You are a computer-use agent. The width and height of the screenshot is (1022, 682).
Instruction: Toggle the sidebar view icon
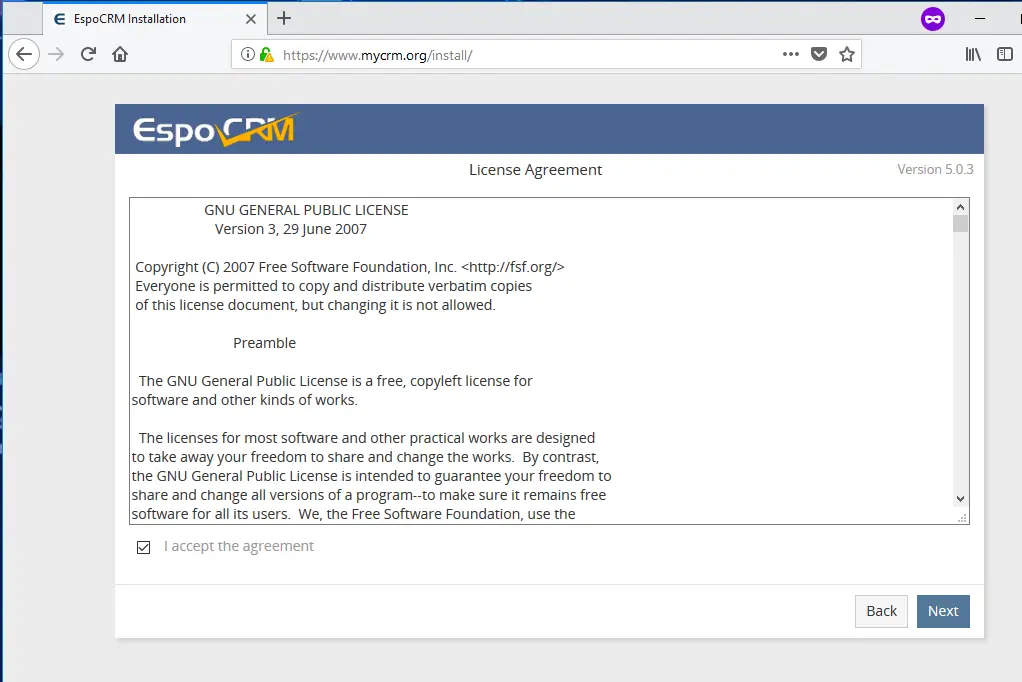click(1005, 54)
